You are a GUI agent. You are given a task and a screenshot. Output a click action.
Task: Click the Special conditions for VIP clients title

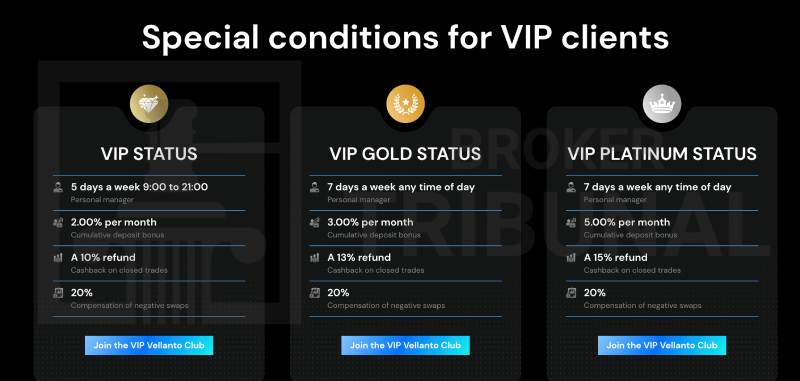[405, 37]
